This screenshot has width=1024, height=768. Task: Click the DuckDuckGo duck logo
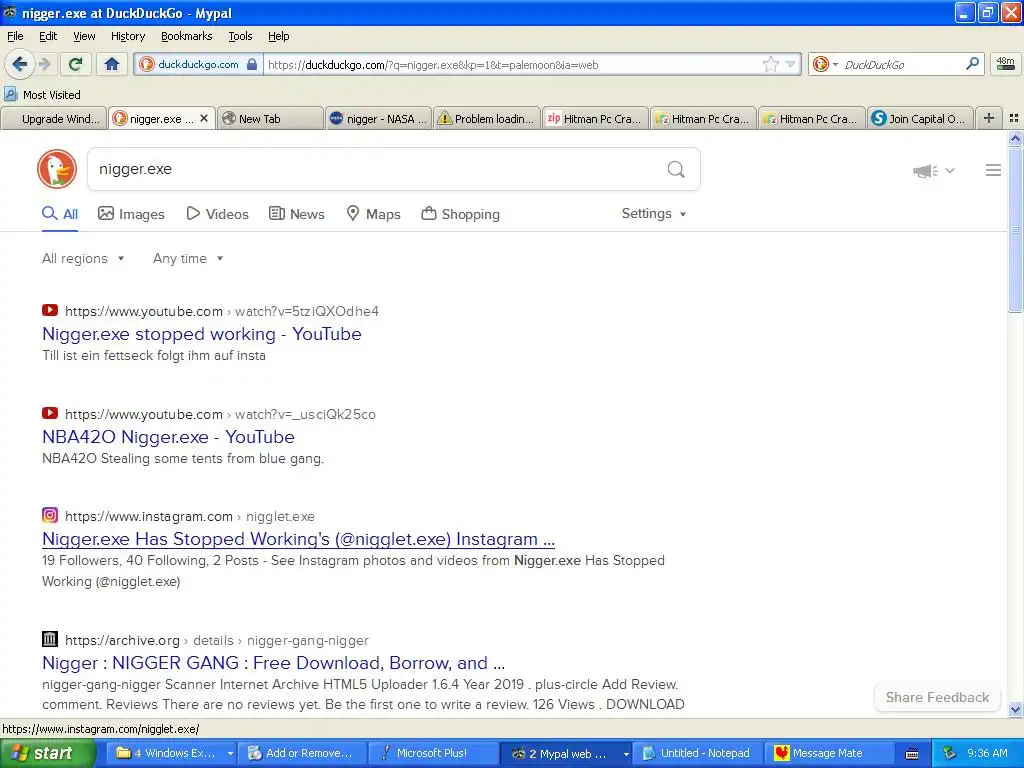(57, 169)
